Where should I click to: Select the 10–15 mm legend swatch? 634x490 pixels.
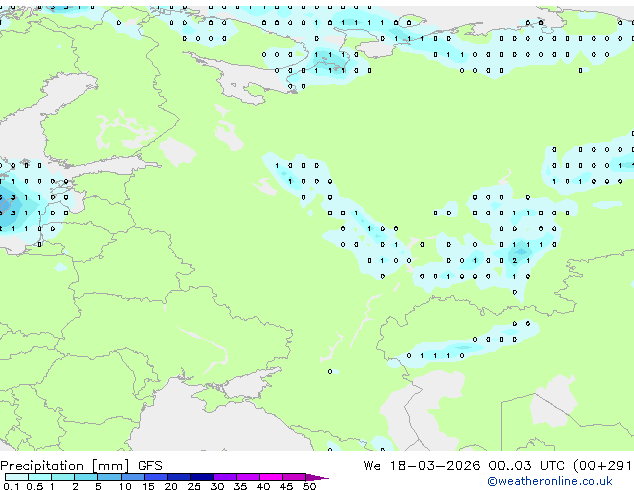(133, 477)
